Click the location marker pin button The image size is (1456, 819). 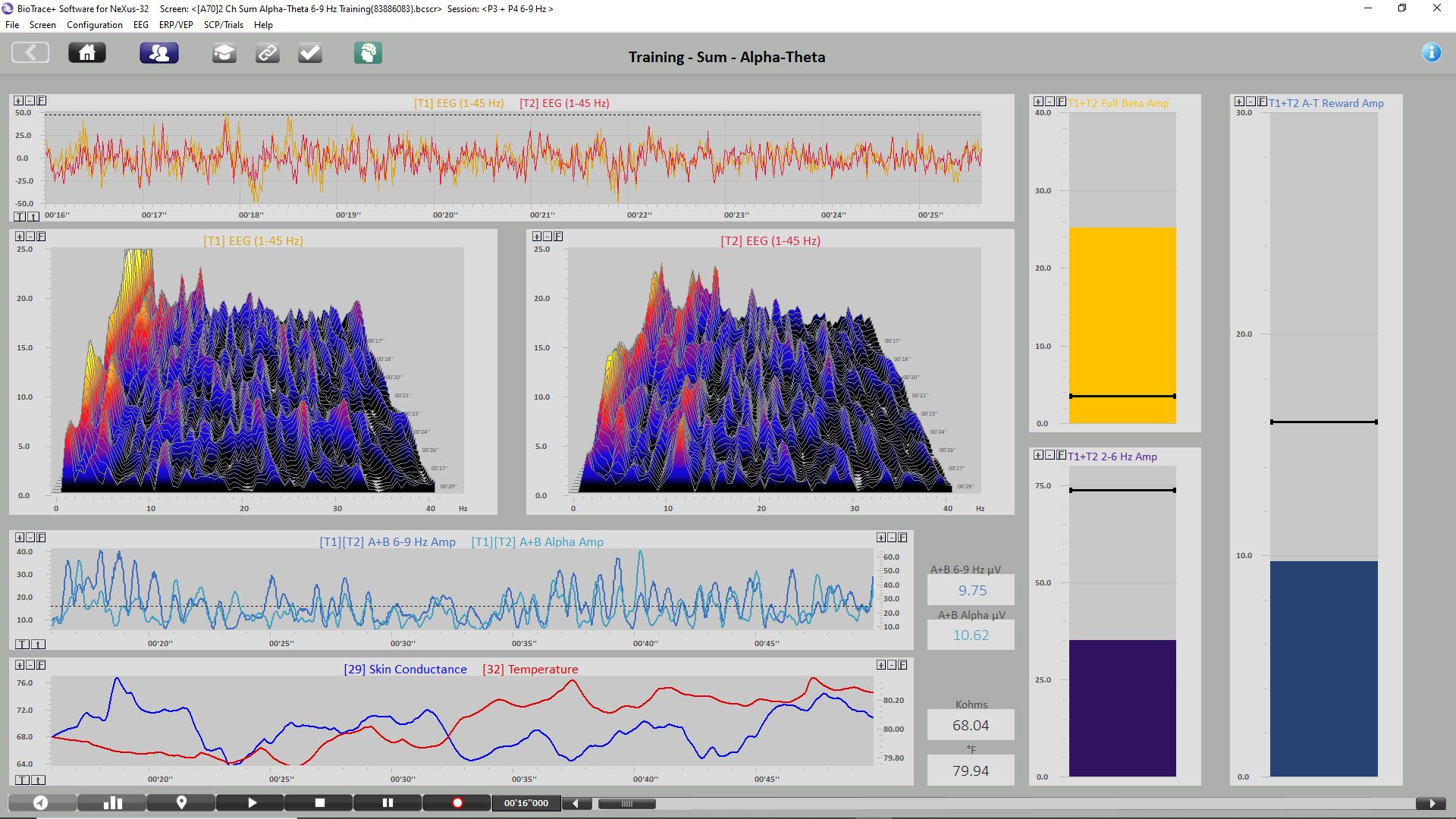(x=181, y=803)
